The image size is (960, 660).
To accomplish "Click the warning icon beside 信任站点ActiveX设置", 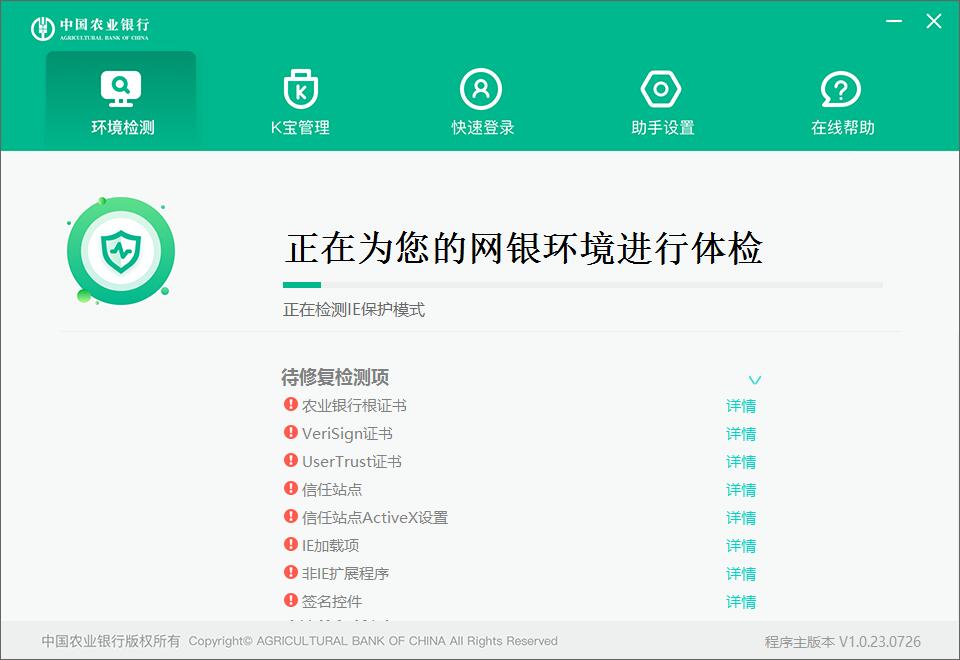I will point(291,516).
